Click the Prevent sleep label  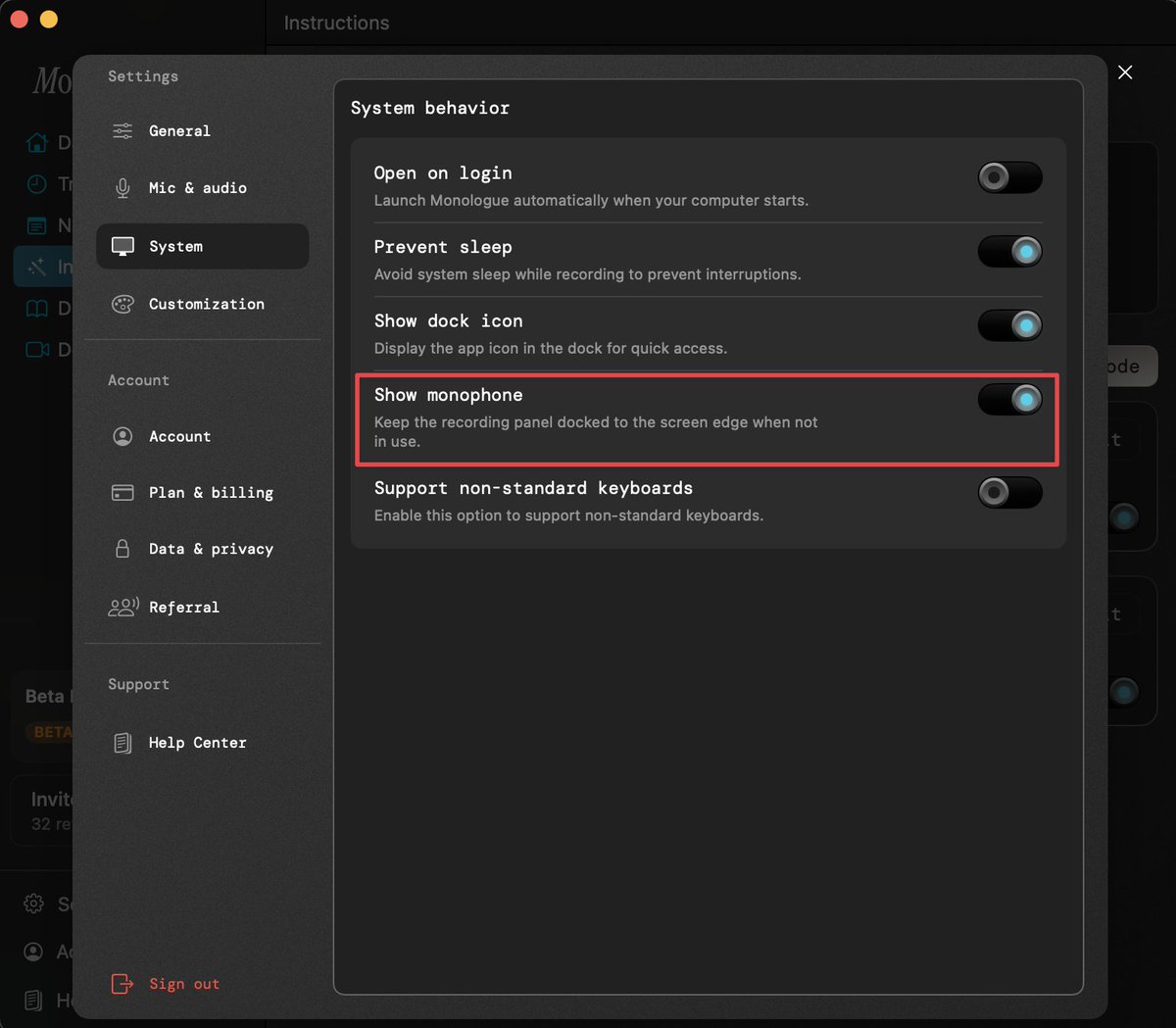[443, 247]
